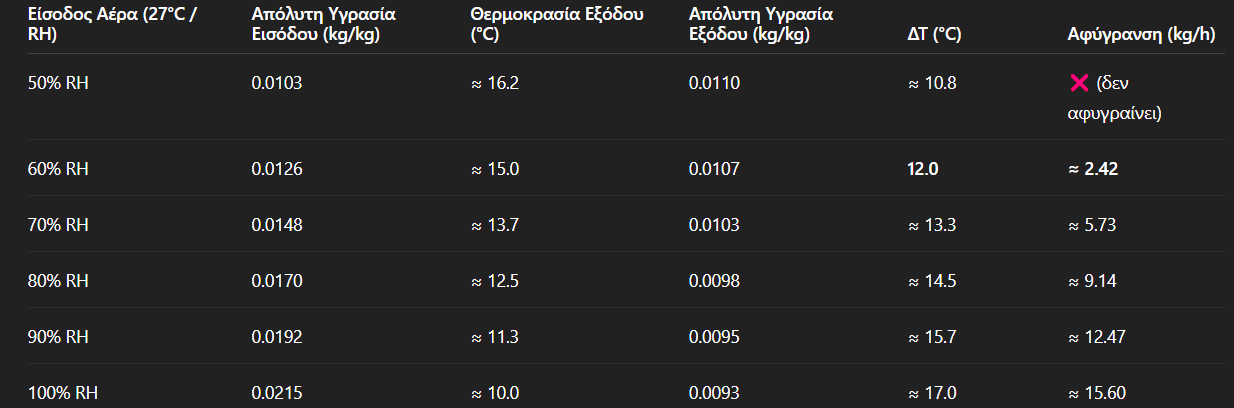This screenshot has height=408, width=1234.
Task: Select the 'Απόλυτη Υγρασία Εξόδου (kg/kg)' header
Action: point(761,25)
